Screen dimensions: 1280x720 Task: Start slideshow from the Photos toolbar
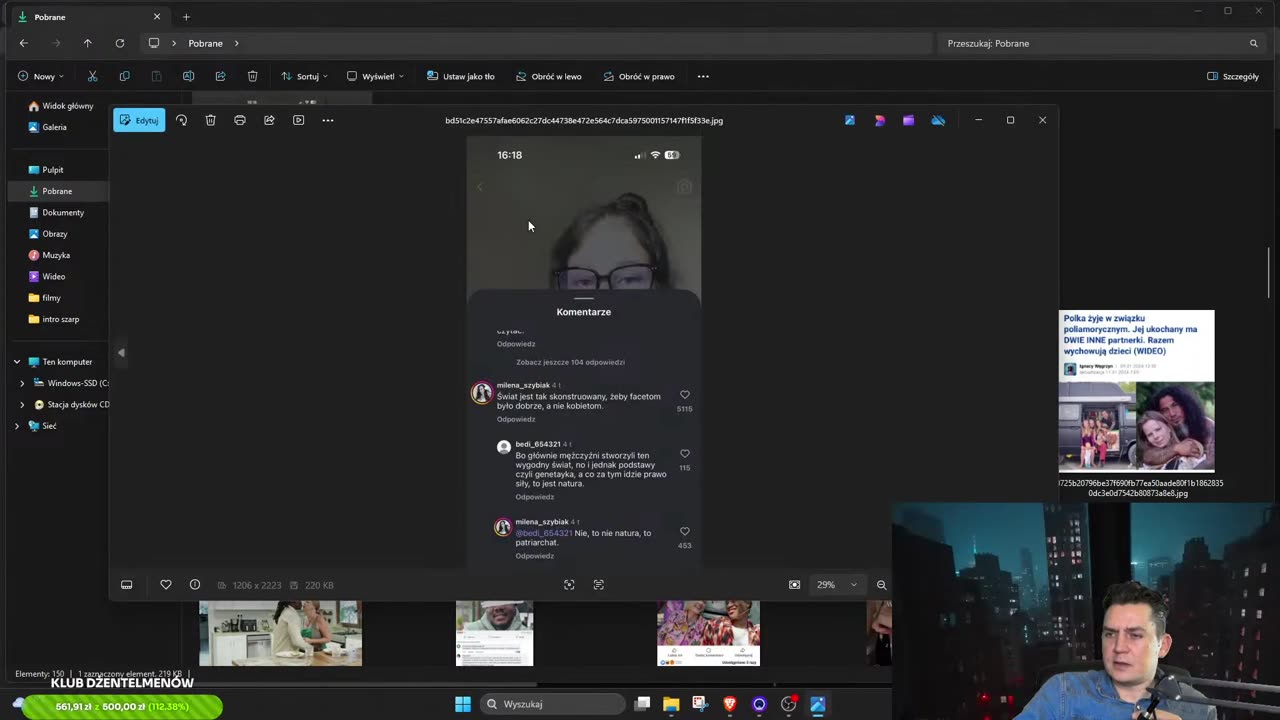click(298, 120)
